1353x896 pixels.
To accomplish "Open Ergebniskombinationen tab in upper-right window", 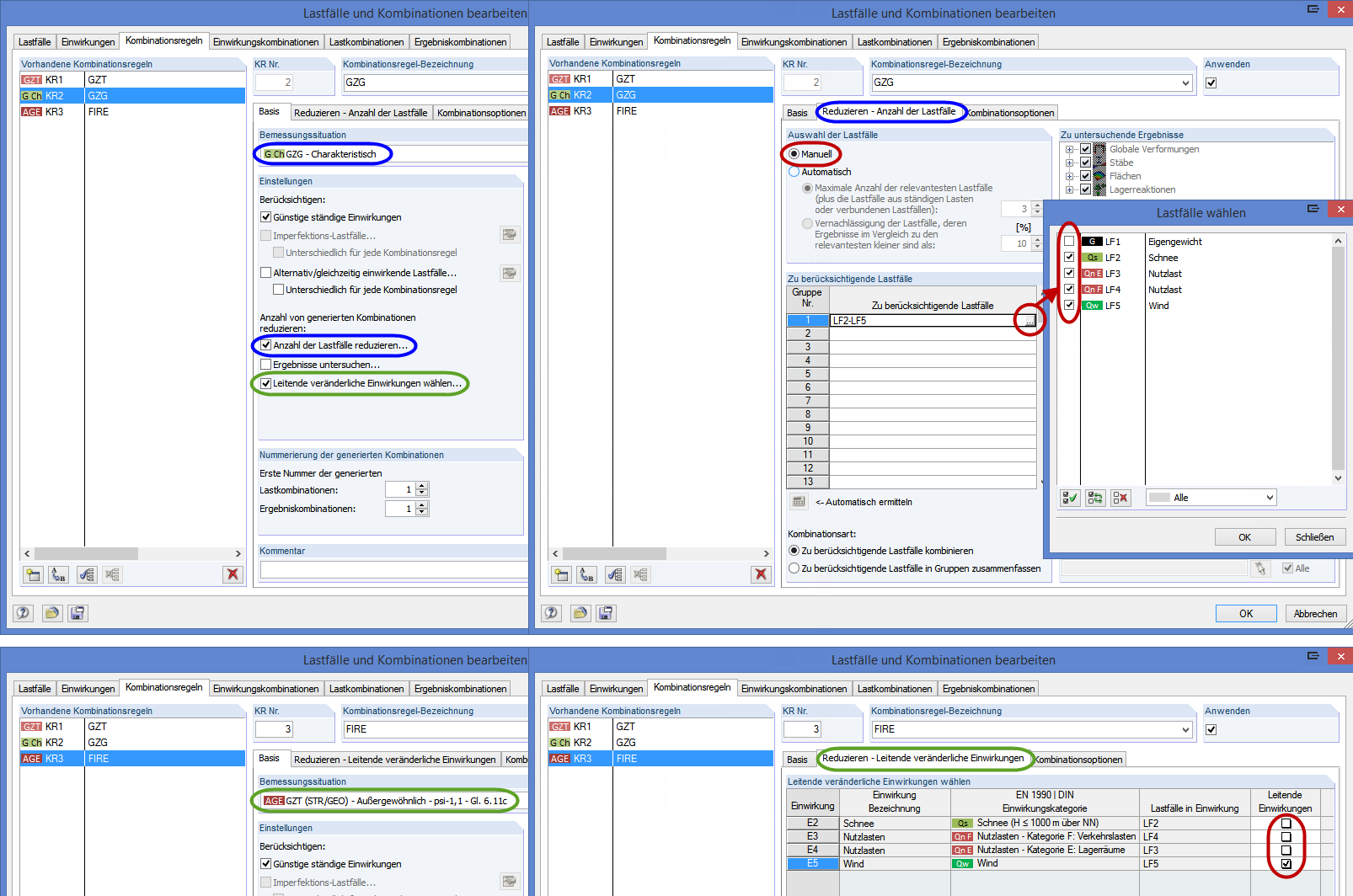I will pyautogui.click(x=988, y=42).
